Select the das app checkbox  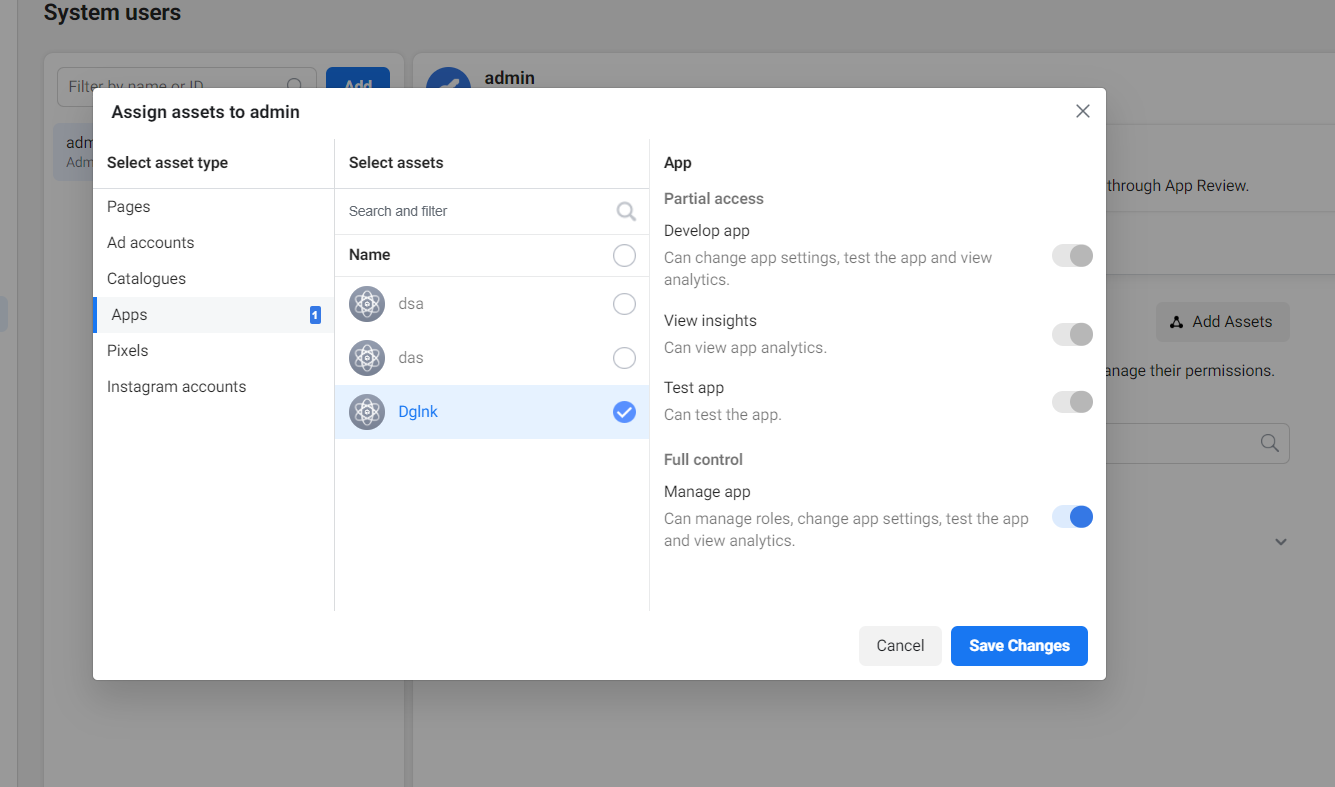click(624, 358)
